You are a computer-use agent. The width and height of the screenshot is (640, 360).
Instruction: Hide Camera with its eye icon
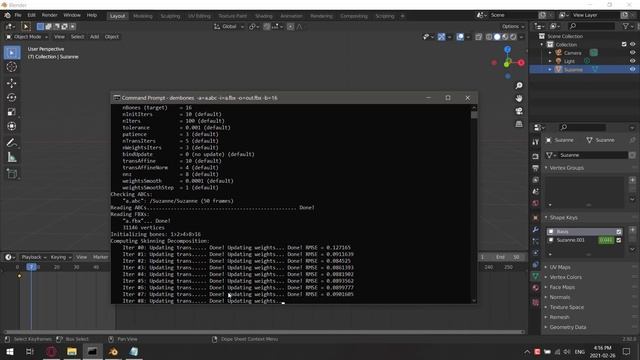[x=632, y=53]
